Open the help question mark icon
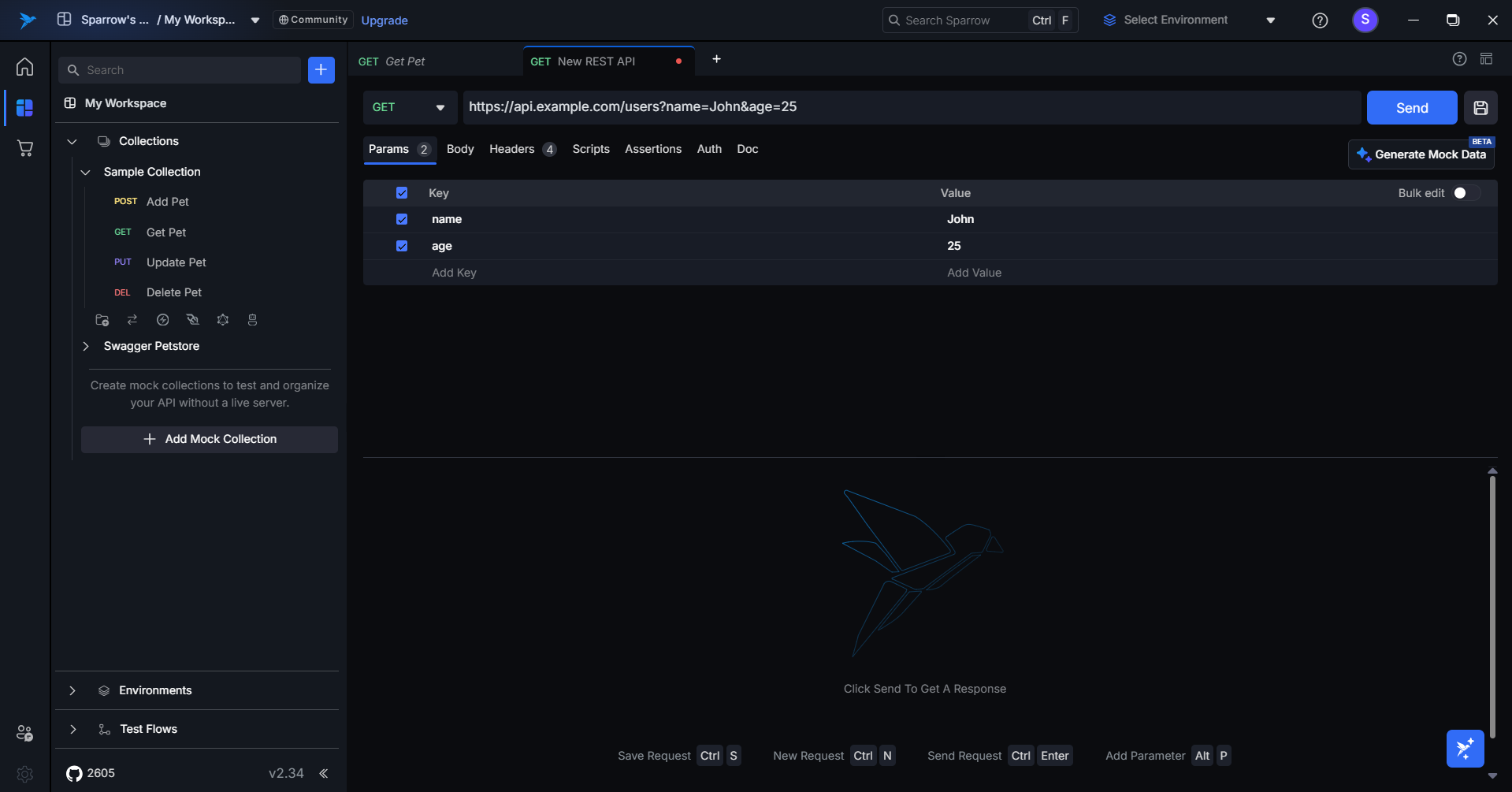Image resolution: width=1512 pixels, height=792 pixels. click(x=1320, y=20)
